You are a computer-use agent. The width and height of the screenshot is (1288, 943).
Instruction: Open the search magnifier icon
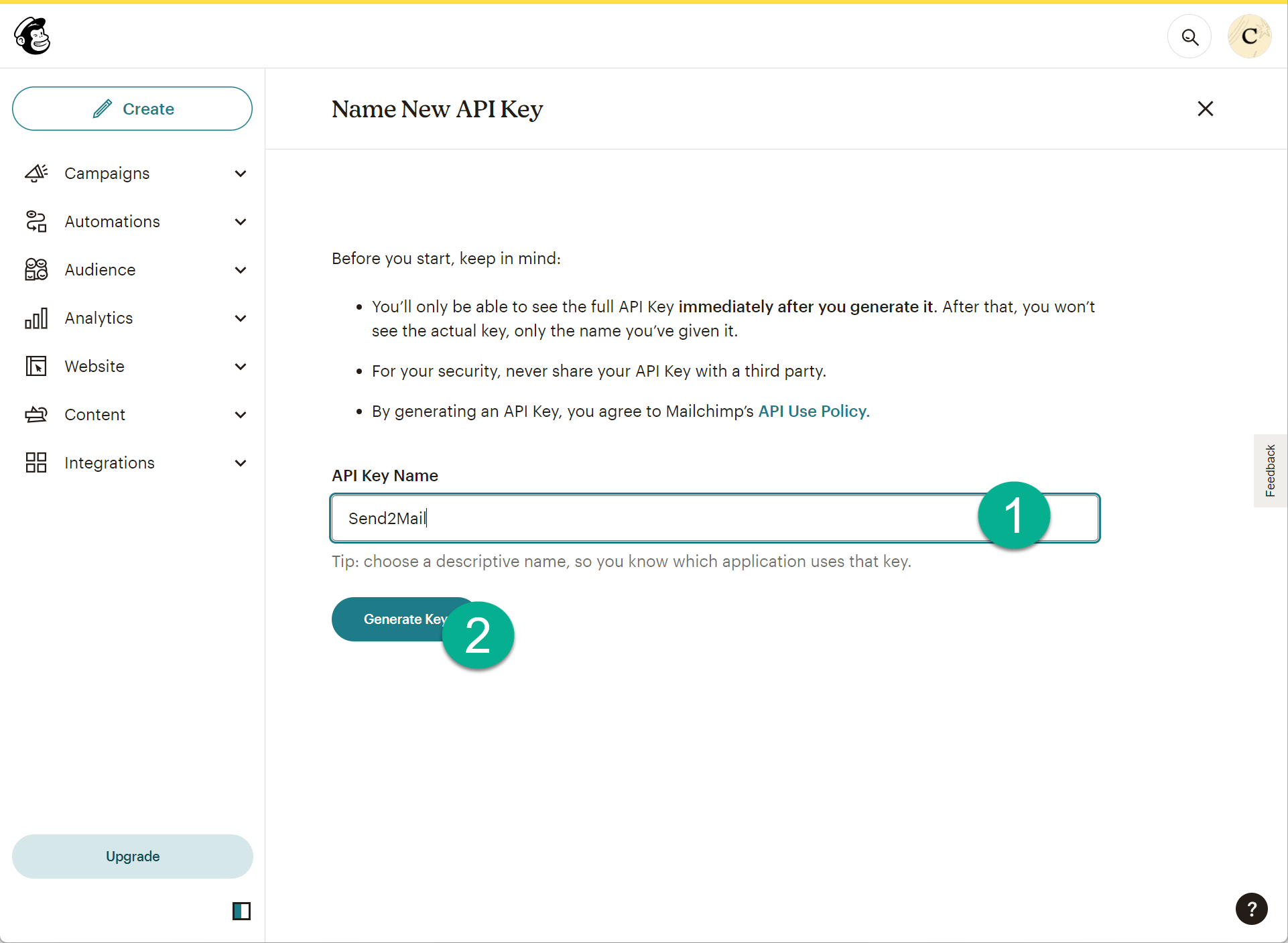point(1189,37)
